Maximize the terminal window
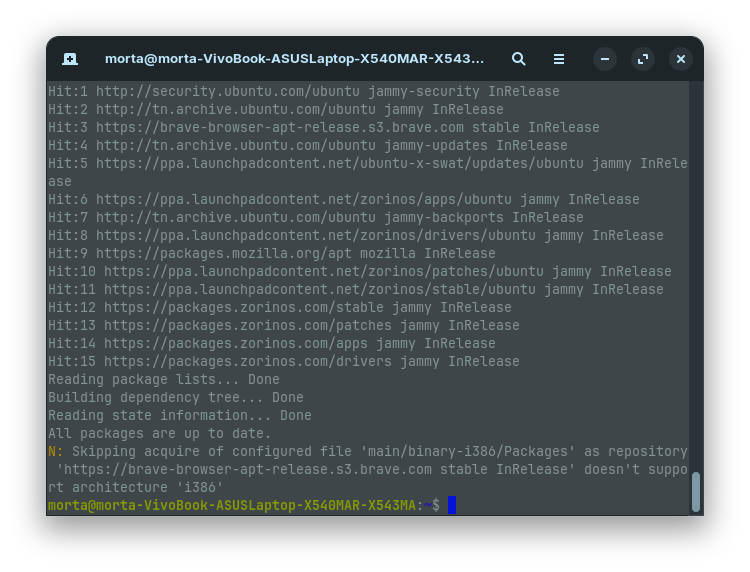Viewport: 750px width, 572px height. (643, 59)
